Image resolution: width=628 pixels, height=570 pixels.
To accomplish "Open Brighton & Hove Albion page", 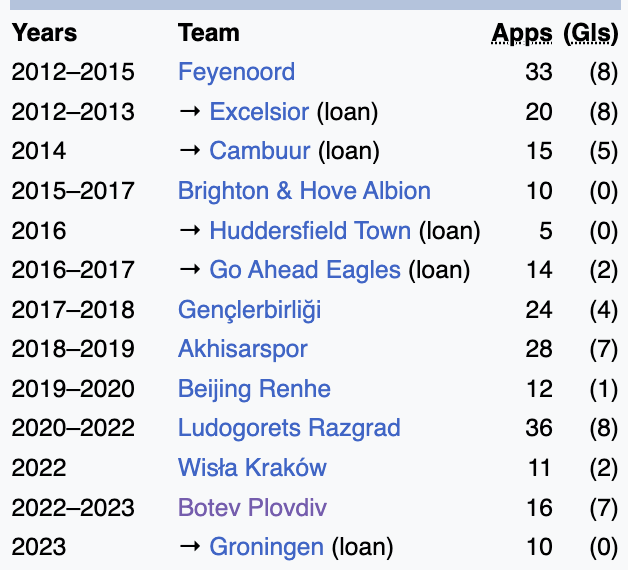I will (304, 191).
